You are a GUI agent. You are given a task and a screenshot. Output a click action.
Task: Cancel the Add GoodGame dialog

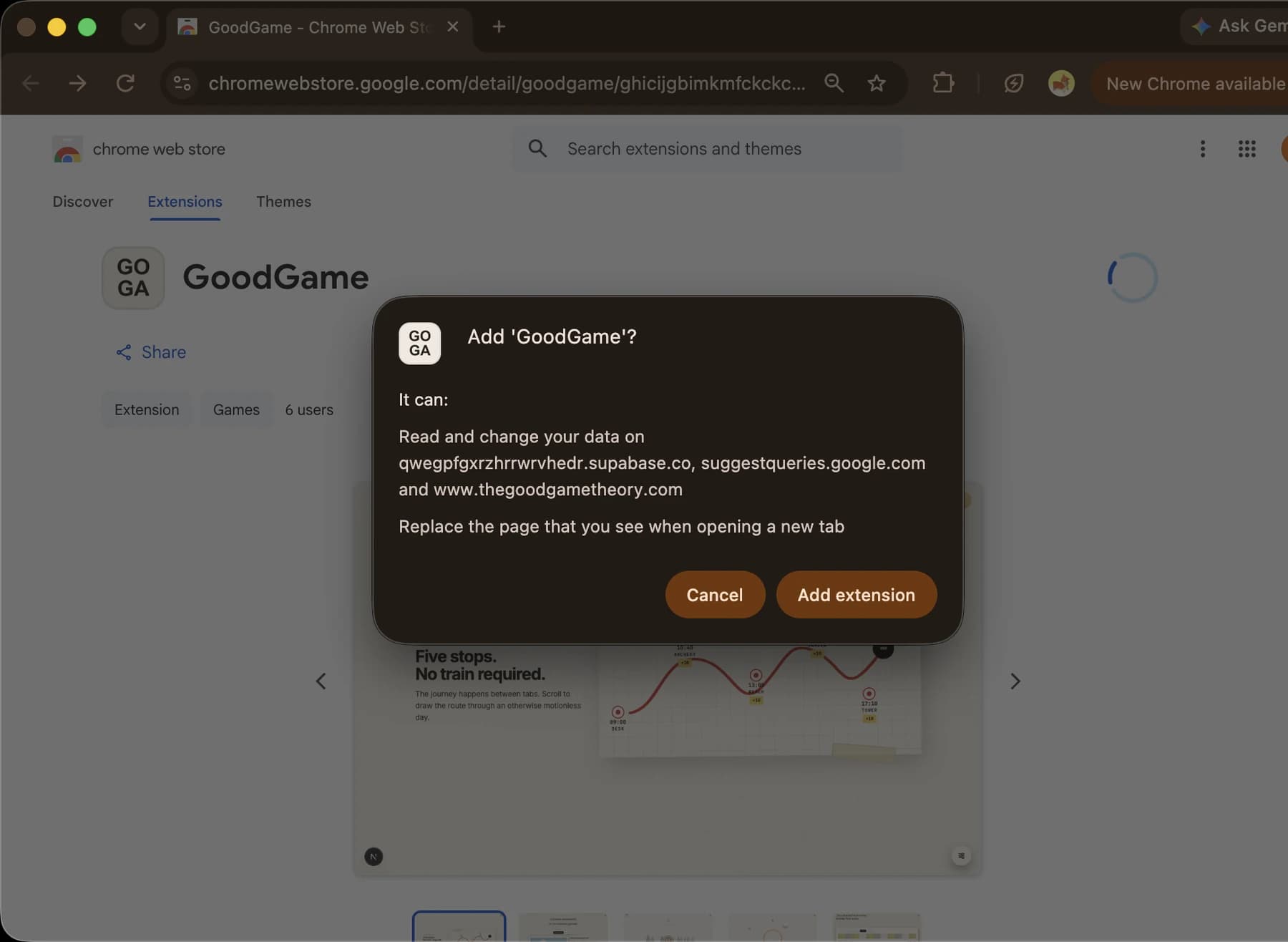(714, 595)
